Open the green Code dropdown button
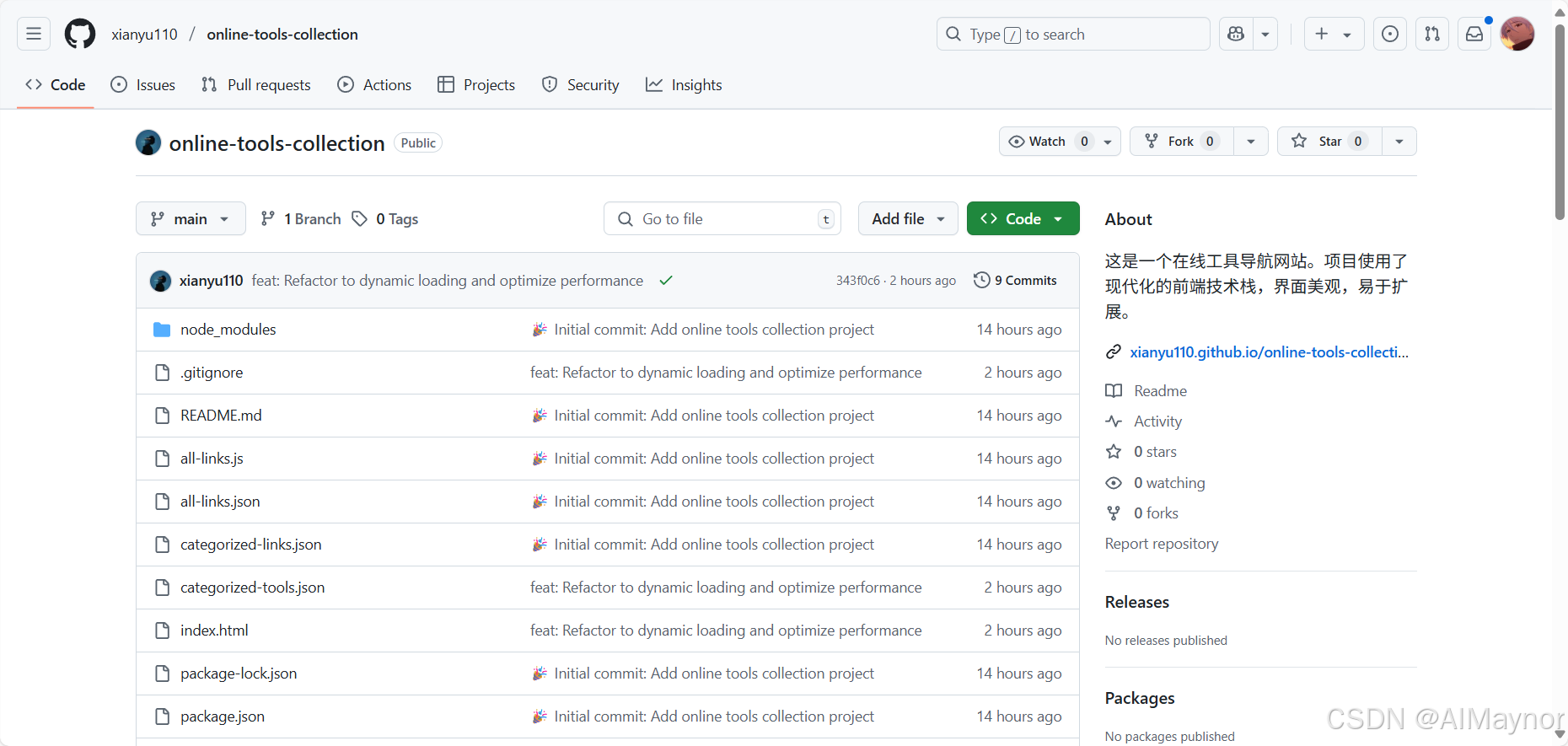The image size is (1568, 746). point(1023,218)
